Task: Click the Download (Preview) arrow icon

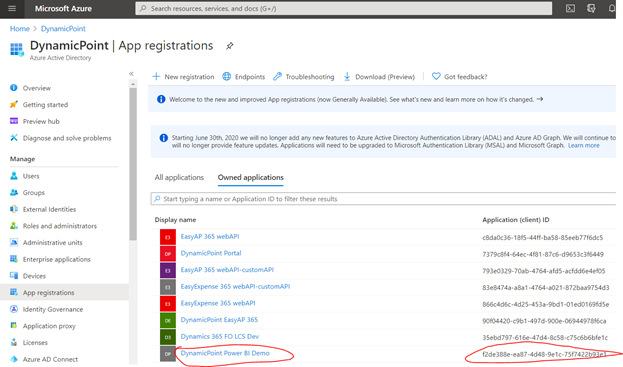Action: click(x=347, y=77)
